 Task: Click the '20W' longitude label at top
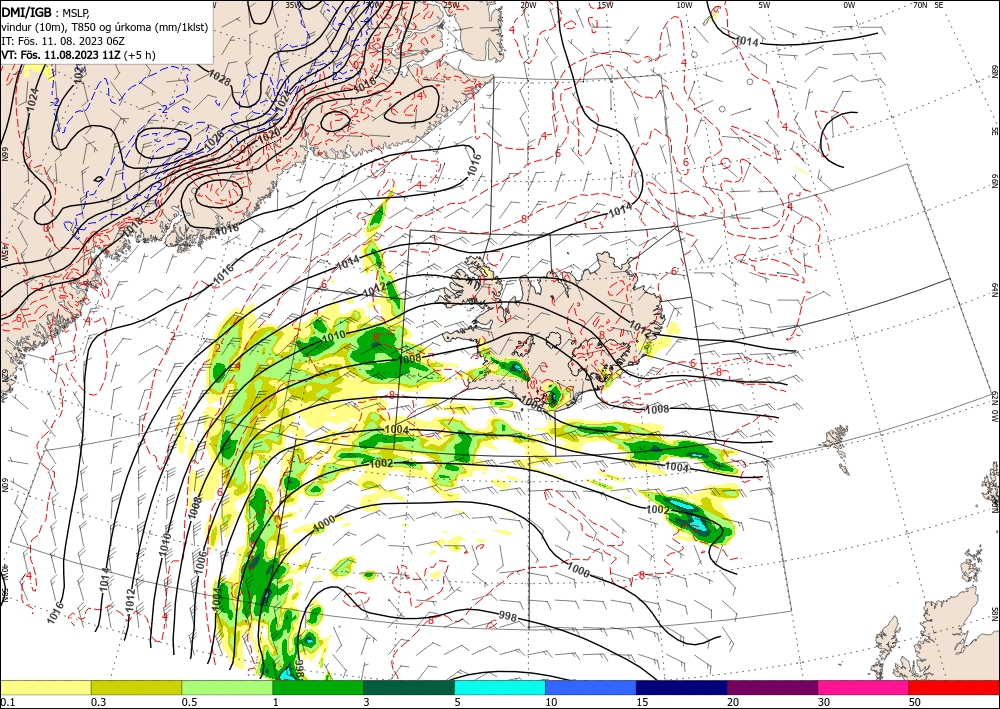click(528, 5)
